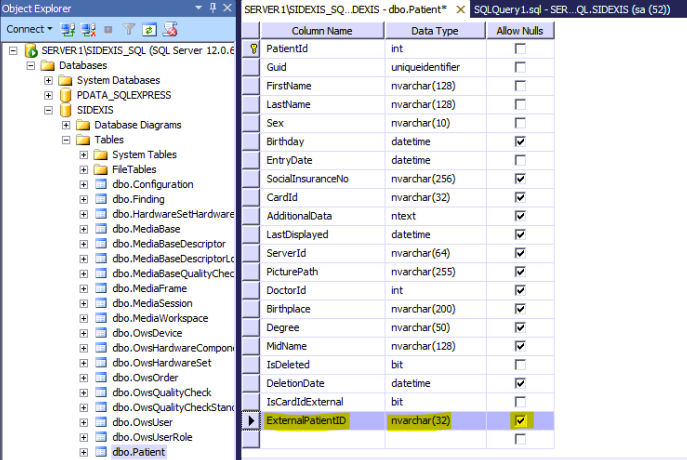Select the FileTables folder node
The height and width of the screenshot is (460, 687).
click(134, 170)
